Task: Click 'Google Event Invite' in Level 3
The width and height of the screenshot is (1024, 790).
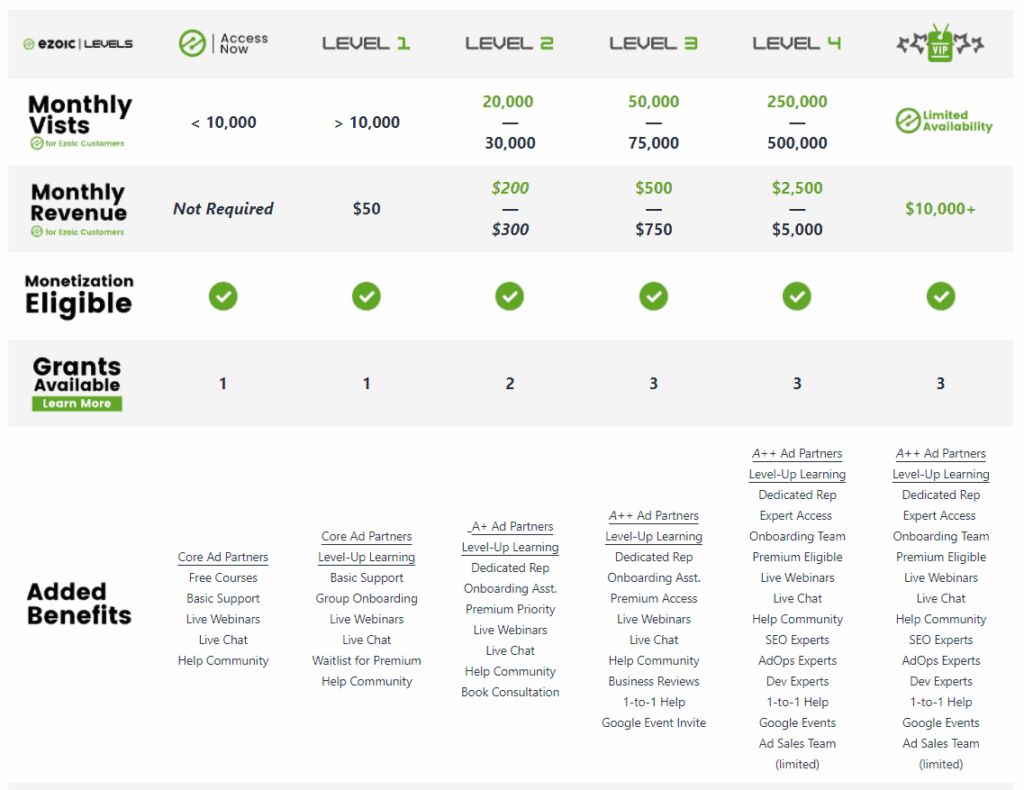Action: click(x=654, y=723)
